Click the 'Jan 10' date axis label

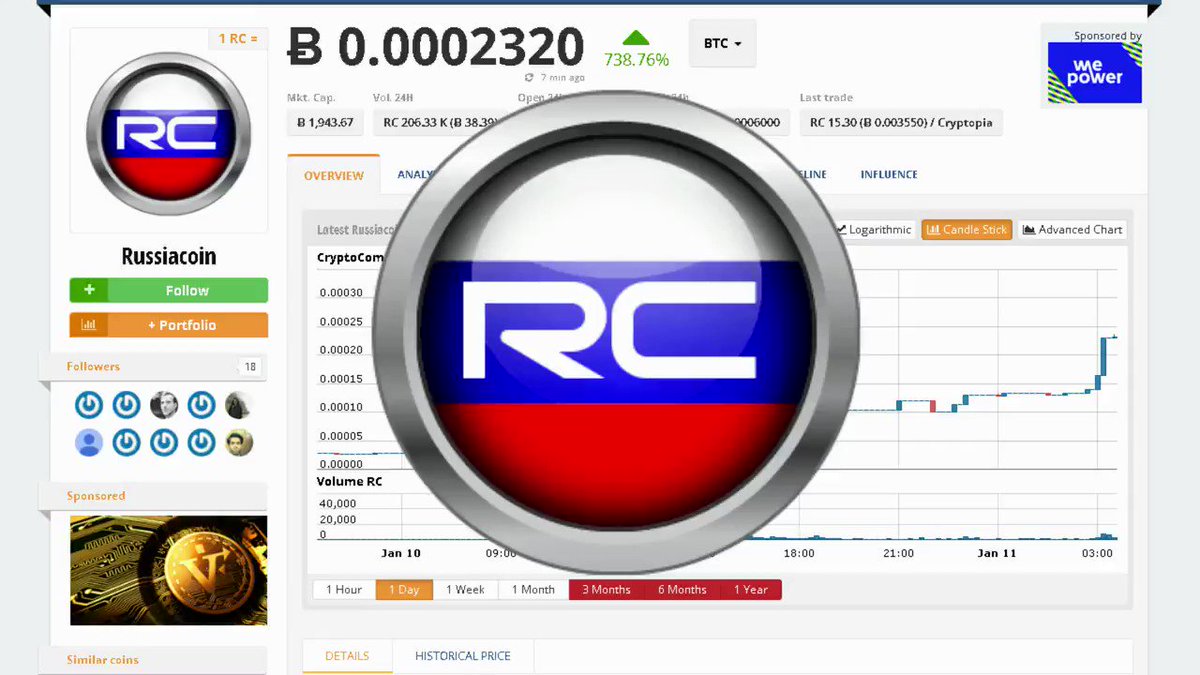[401, 553]
